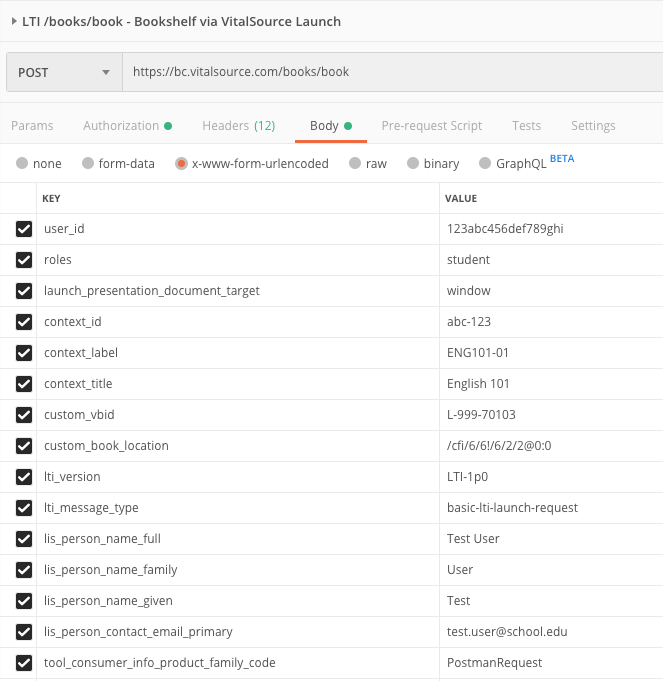Viewport: 663px width, 681px height.
Task: Open the POST method dropdown
Action: [x=64, y=72]
